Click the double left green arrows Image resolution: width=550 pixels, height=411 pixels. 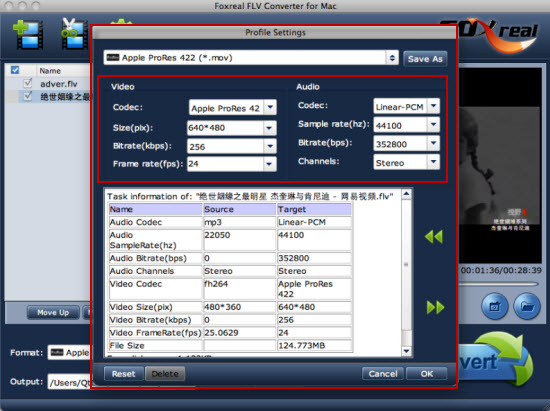(x=434, y=237)
